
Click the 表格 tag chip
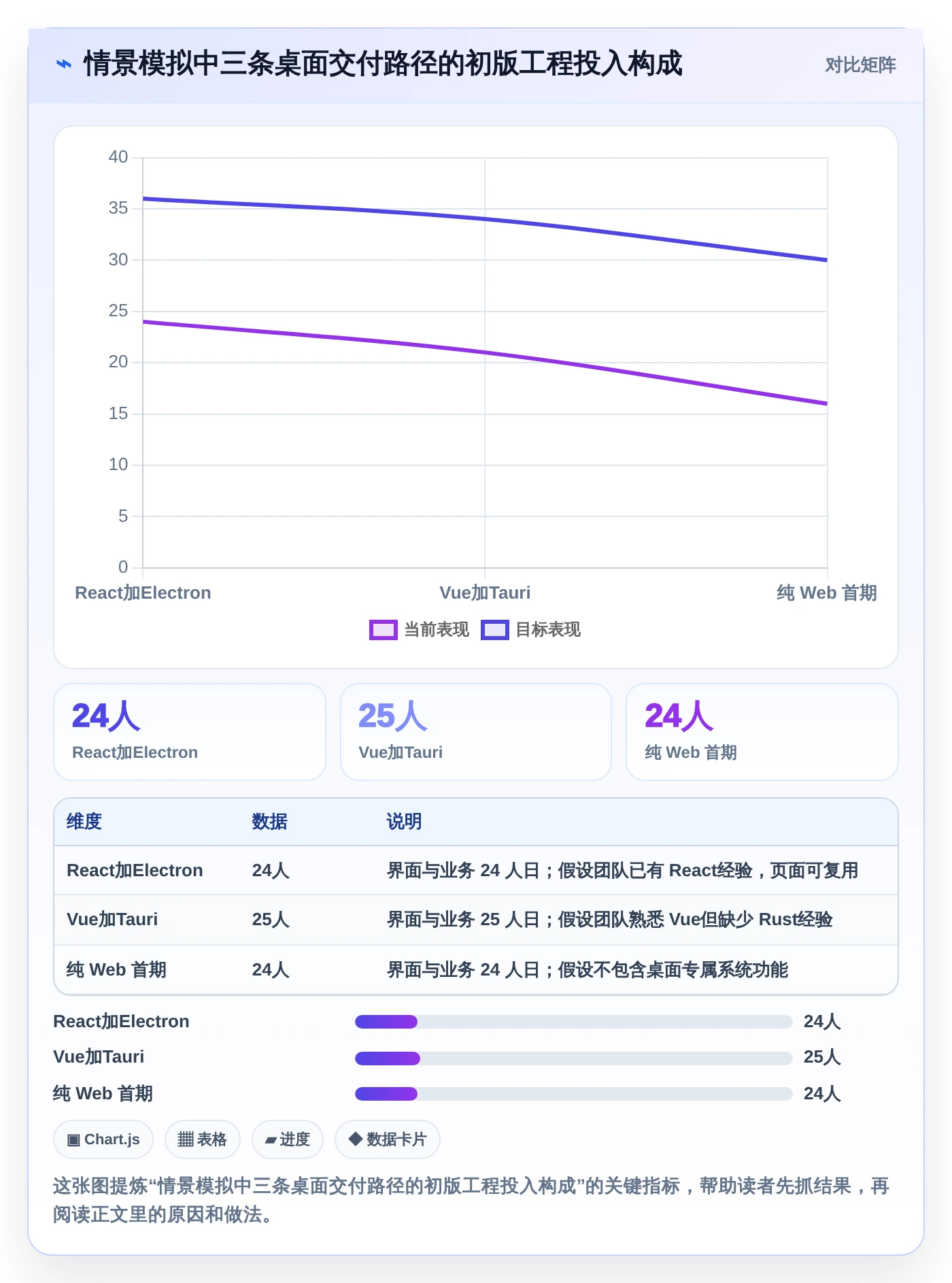pos(202,1139)
